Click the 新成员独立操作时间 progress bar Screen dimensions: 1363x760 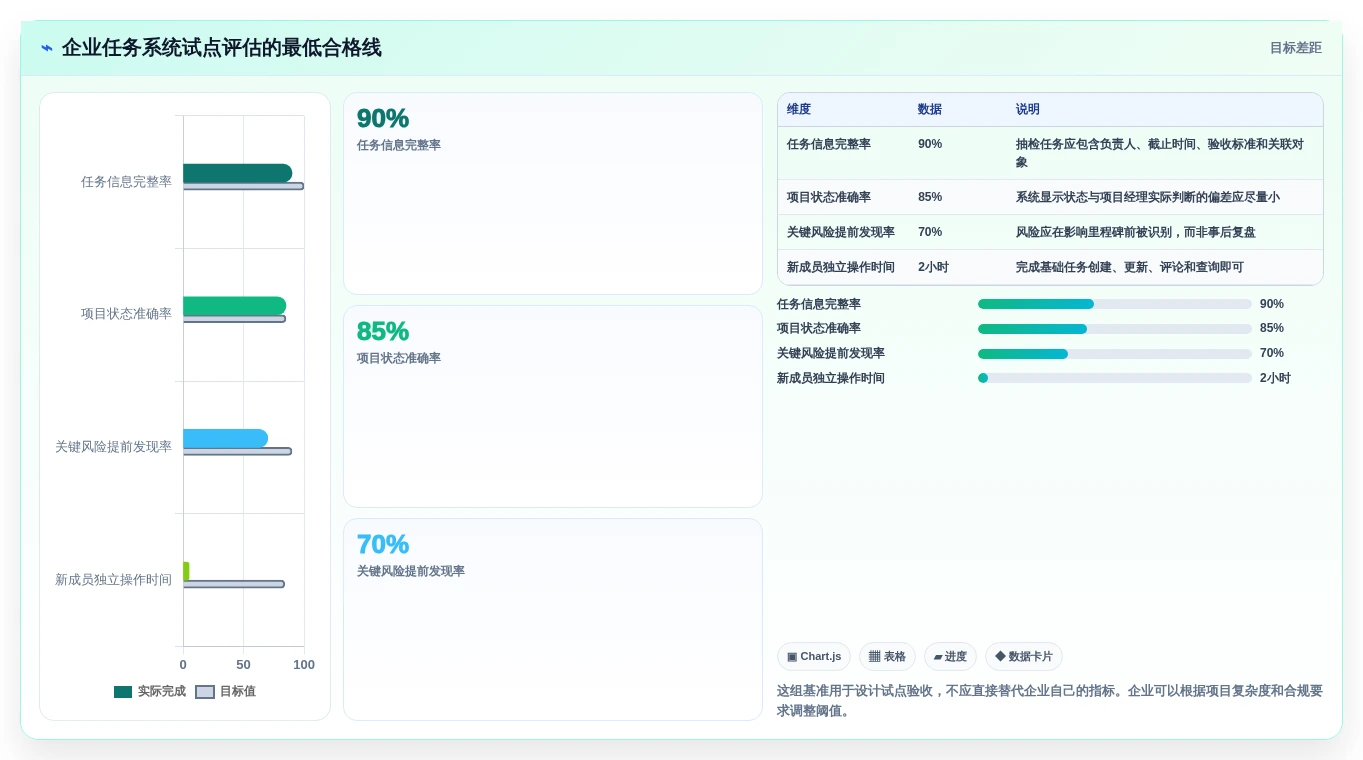1115,378
